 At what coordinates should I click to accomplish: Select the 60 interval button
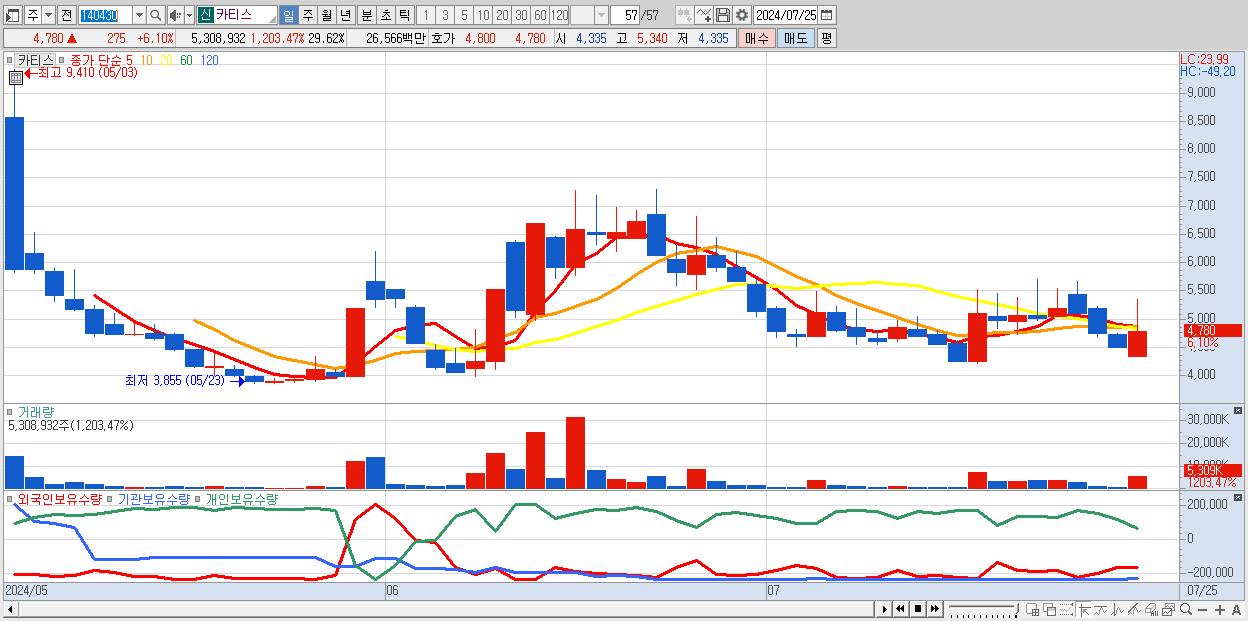(x=540, y=15)
